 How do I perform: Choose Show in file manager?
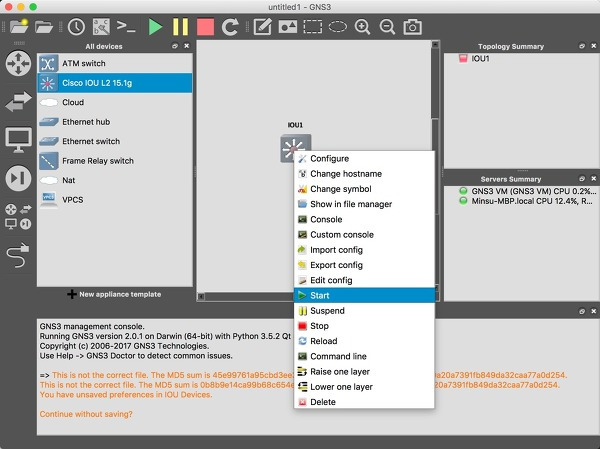click(x=364, y=204)
